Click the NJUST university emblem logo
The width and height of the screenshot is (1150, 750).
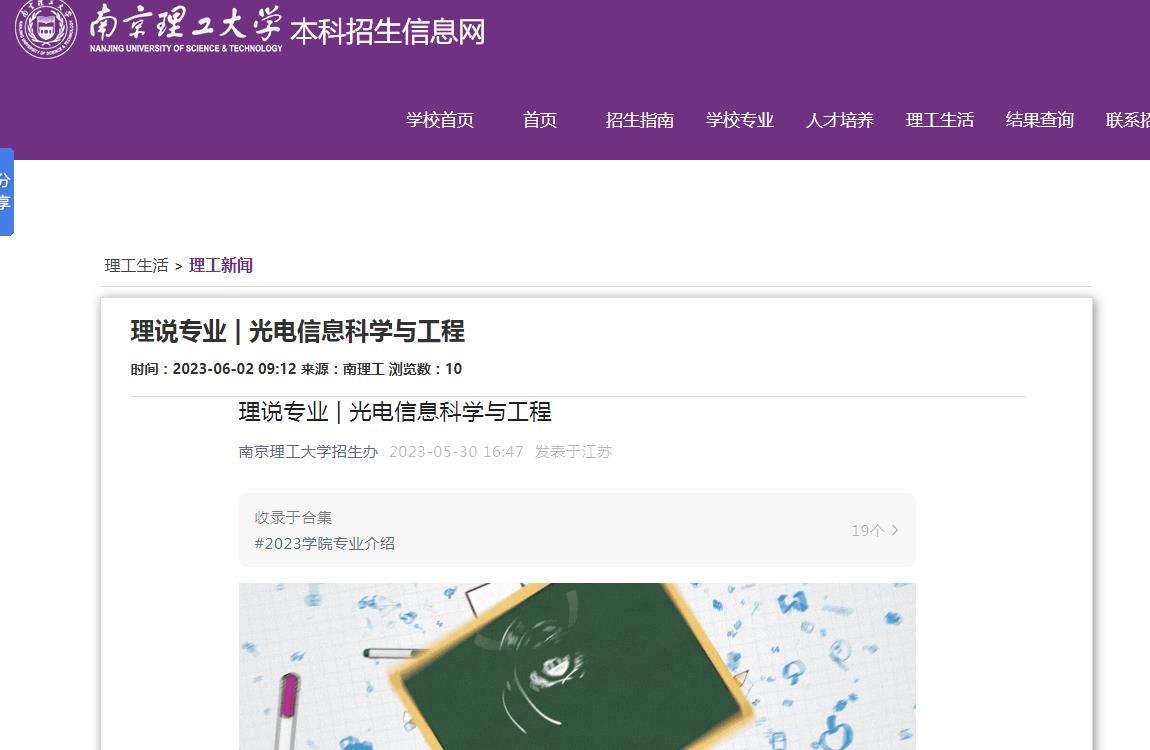click(46, 28)
